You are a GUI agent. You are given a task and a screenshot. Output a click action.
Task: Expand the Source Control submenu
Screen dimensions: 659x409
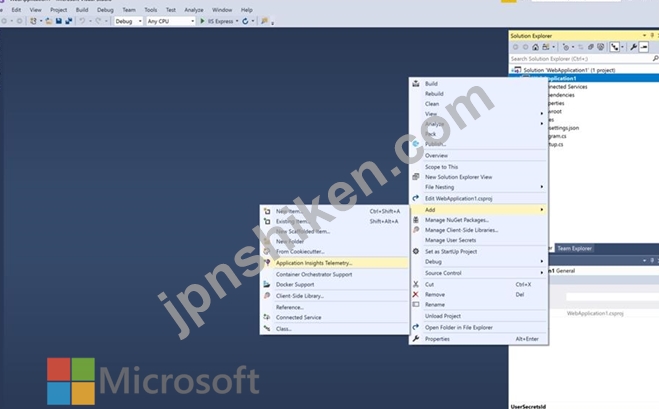[x=478, y=273]
